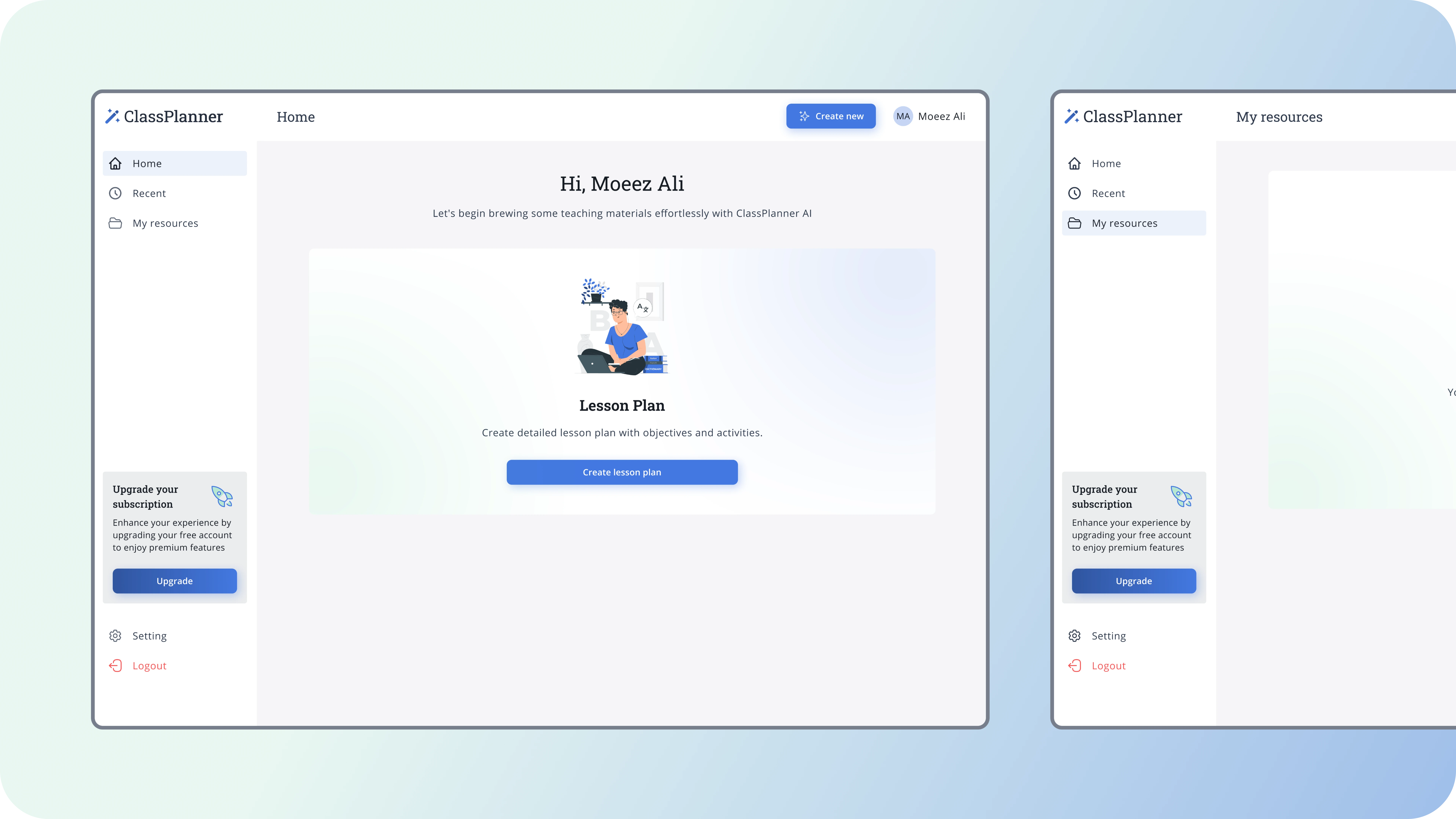
Task: Click the Recent clock icon in Home window
Action: 115,193
